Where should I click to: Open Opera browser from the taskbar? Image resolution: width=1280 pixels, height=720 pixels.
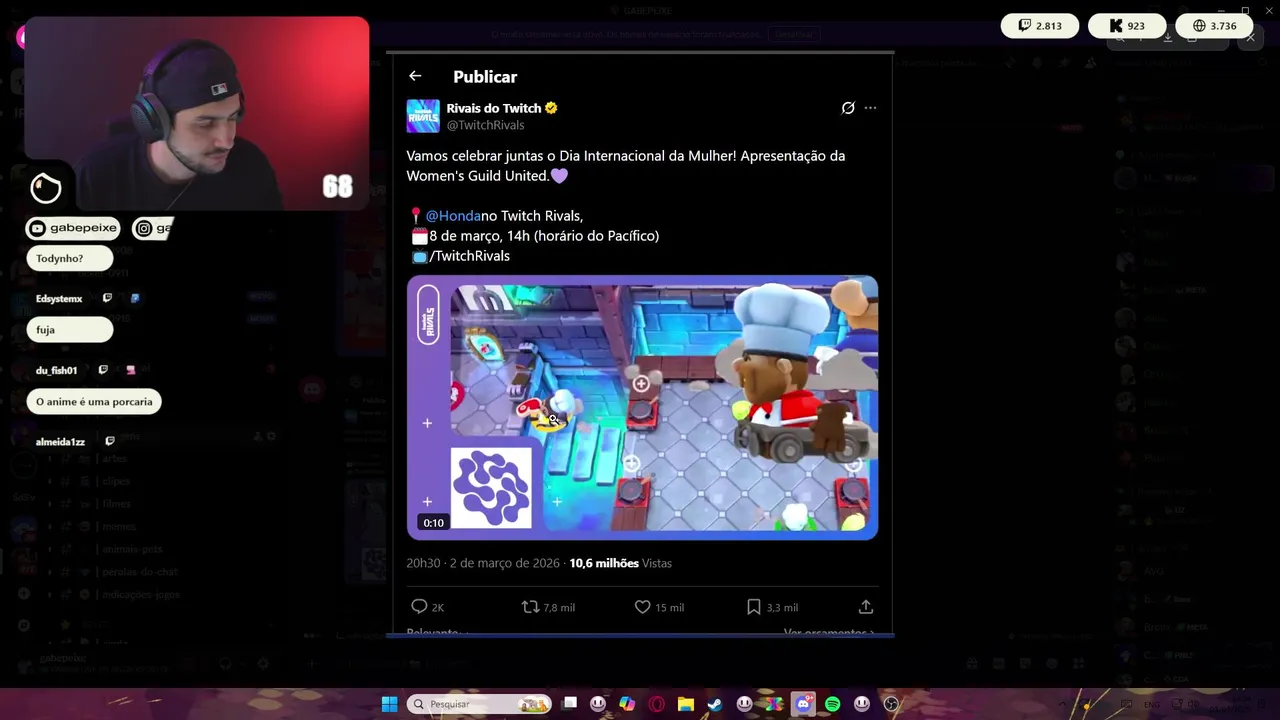(657, 704)
